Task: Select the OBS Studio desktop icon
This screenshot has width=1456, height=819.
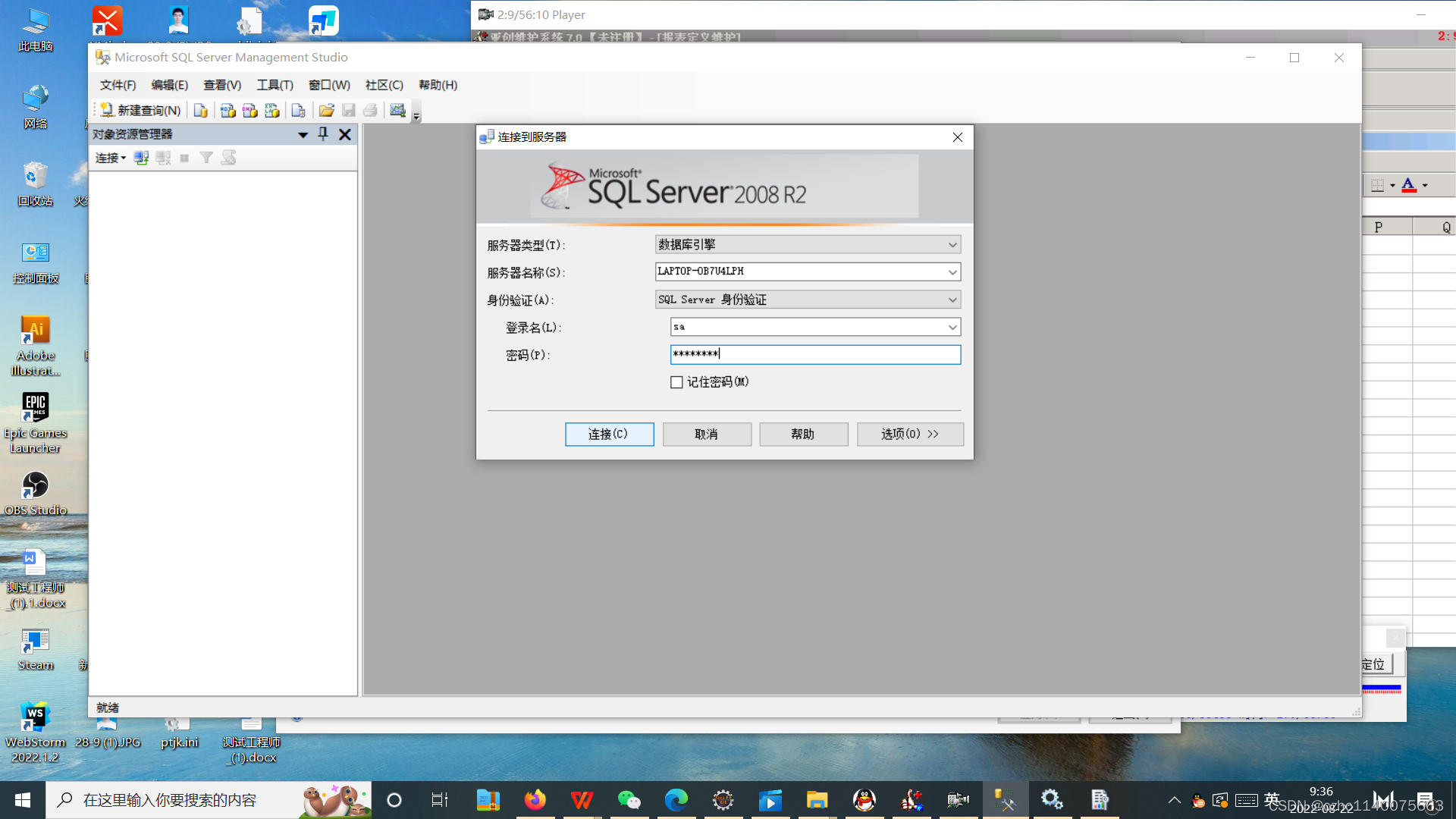Action: tap(35, 494)
